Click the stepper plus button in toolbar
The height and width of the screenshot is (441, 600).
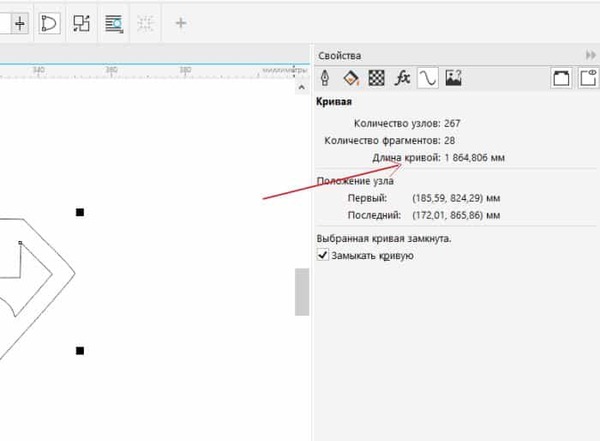coord(20,22)
